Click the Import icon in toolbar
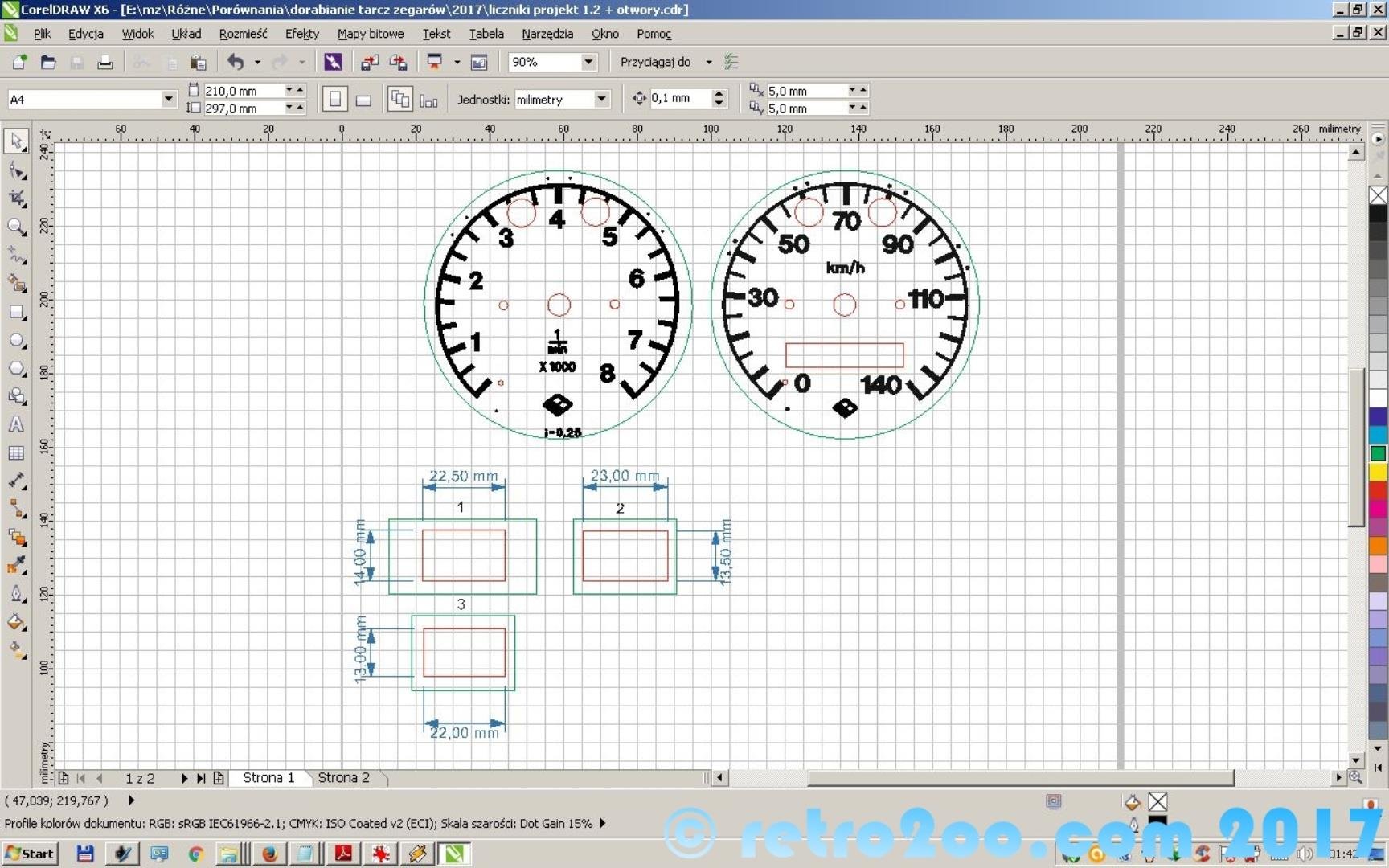 (x=370, y=63)
